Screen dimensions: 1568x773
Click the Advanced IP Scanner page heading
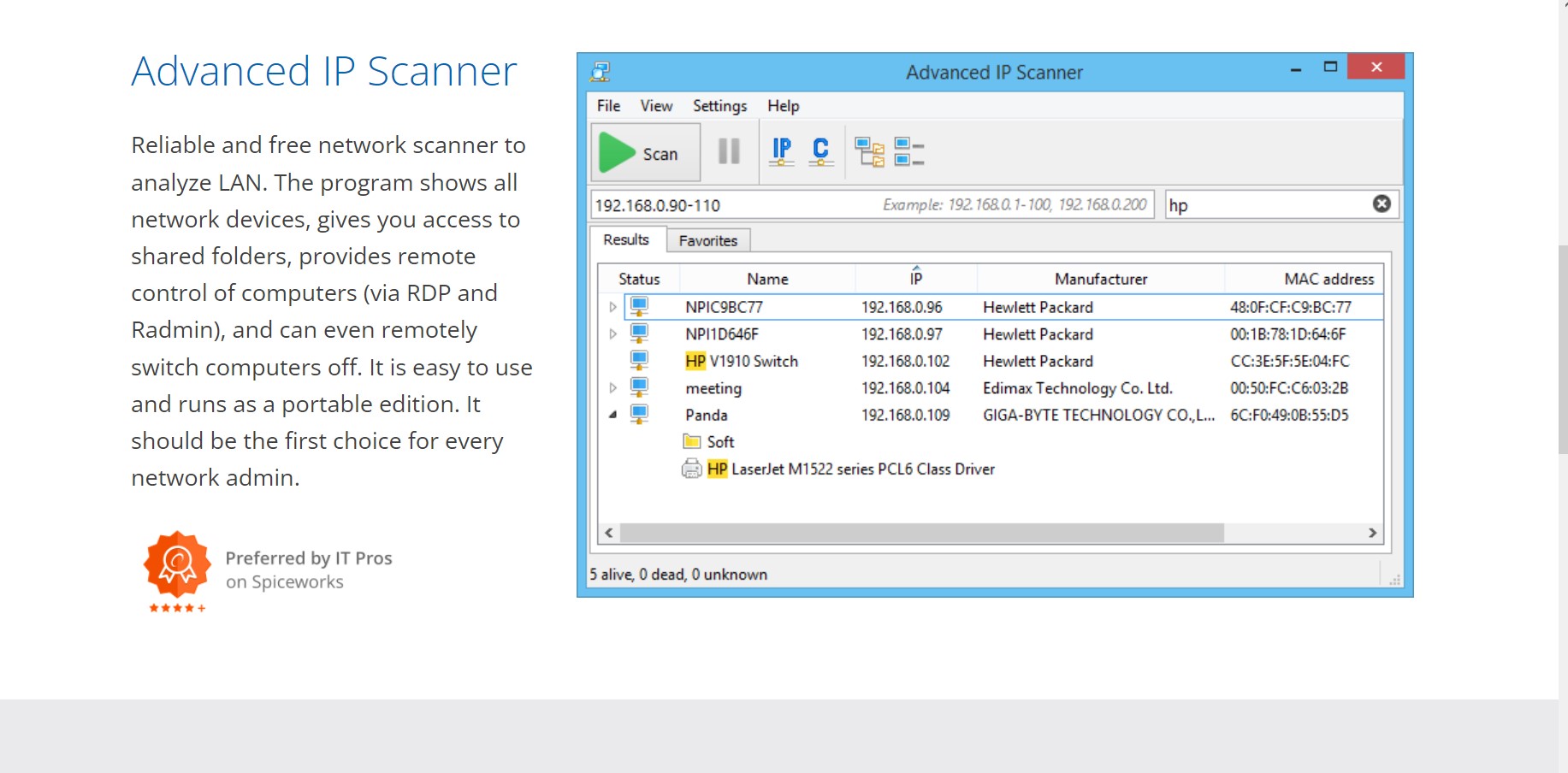324,71
